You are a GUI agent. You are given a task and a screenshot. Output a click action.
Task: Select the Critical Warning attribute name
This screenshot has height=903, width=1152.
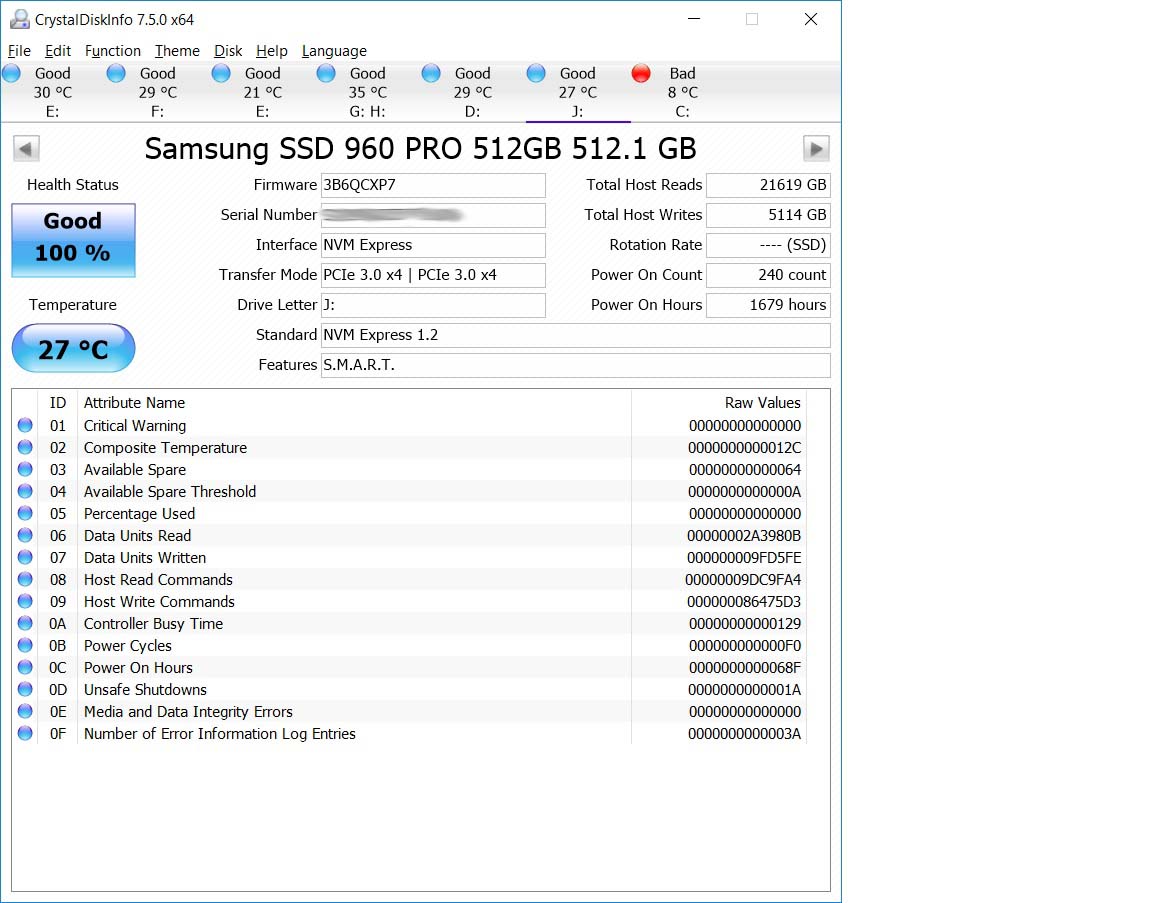tap(134, 425)
